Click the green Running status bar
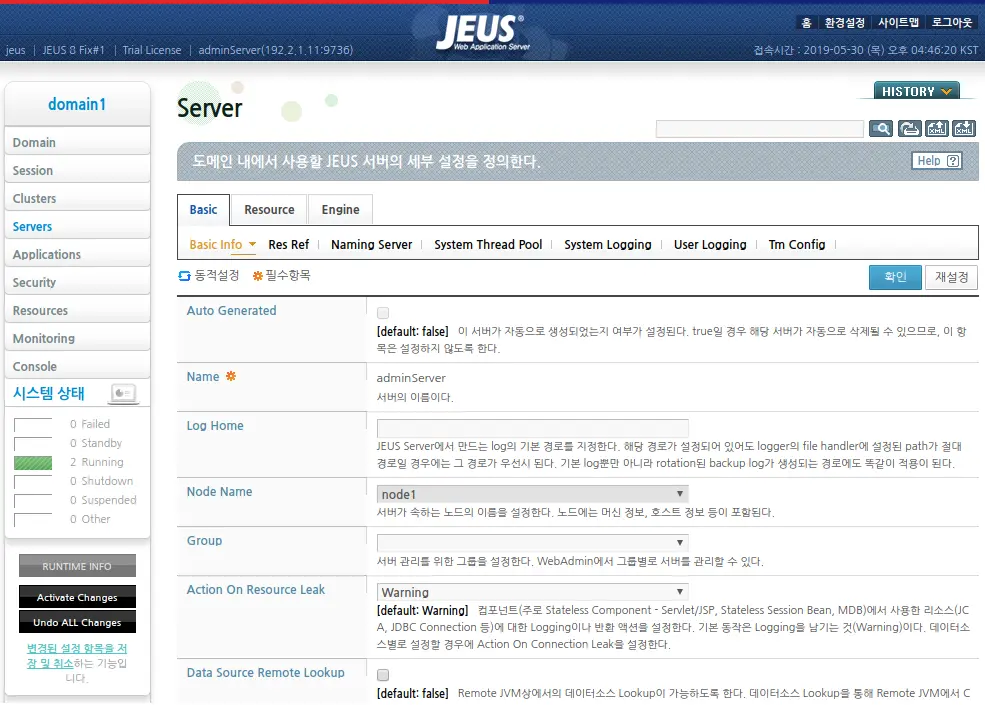Viewport: 985px width, 705px height. (33, 462)
